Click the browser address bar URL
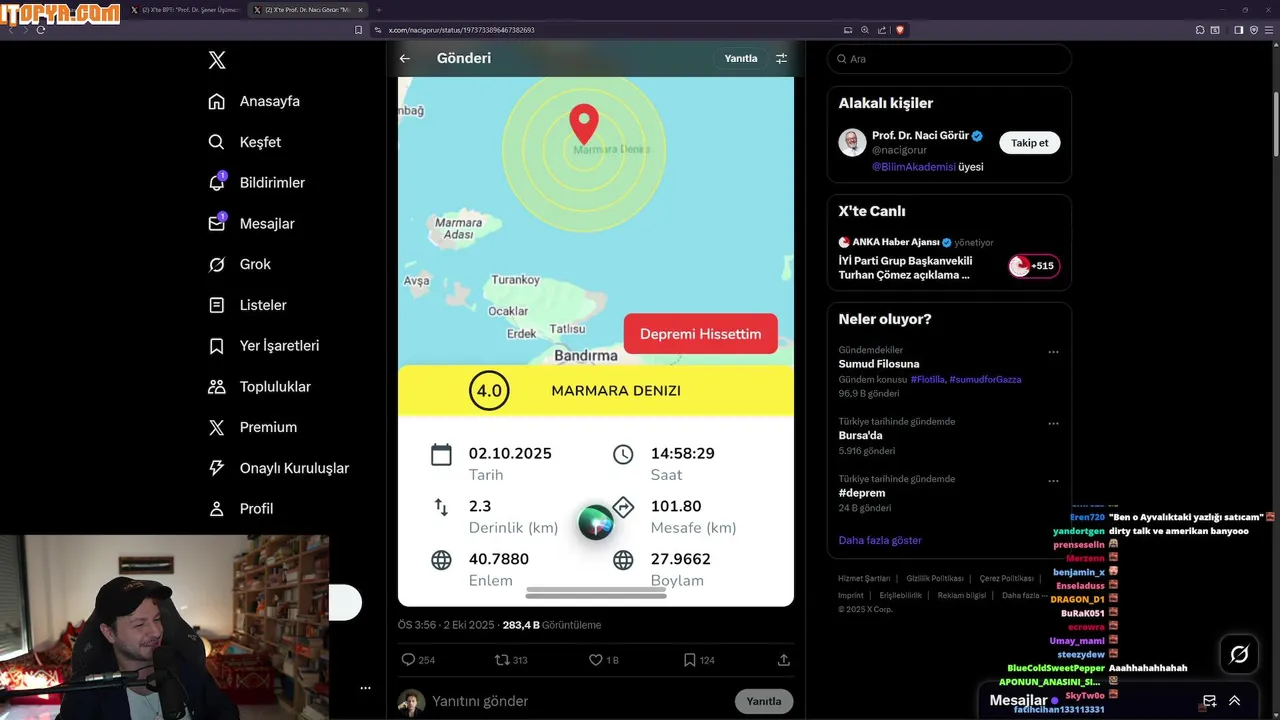Viewport: 1280px width, 720px height. [x=462, y=30]
